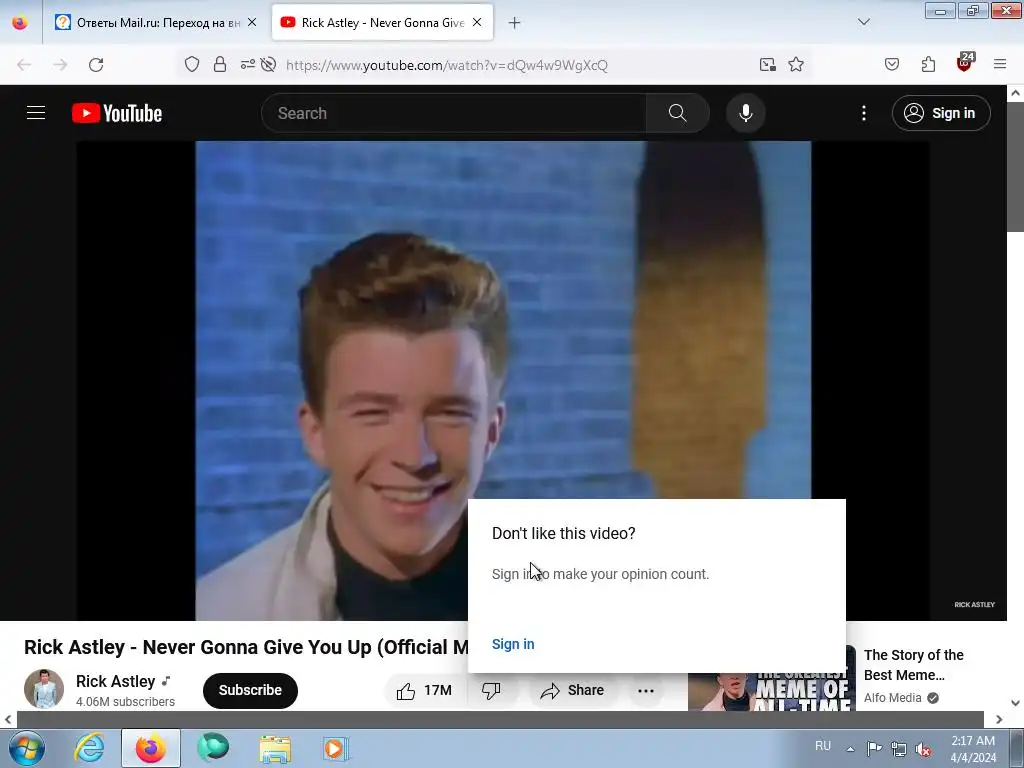Save page to Pocket
Viewport: 1024px width, 768px height.
tap(891, 65)
